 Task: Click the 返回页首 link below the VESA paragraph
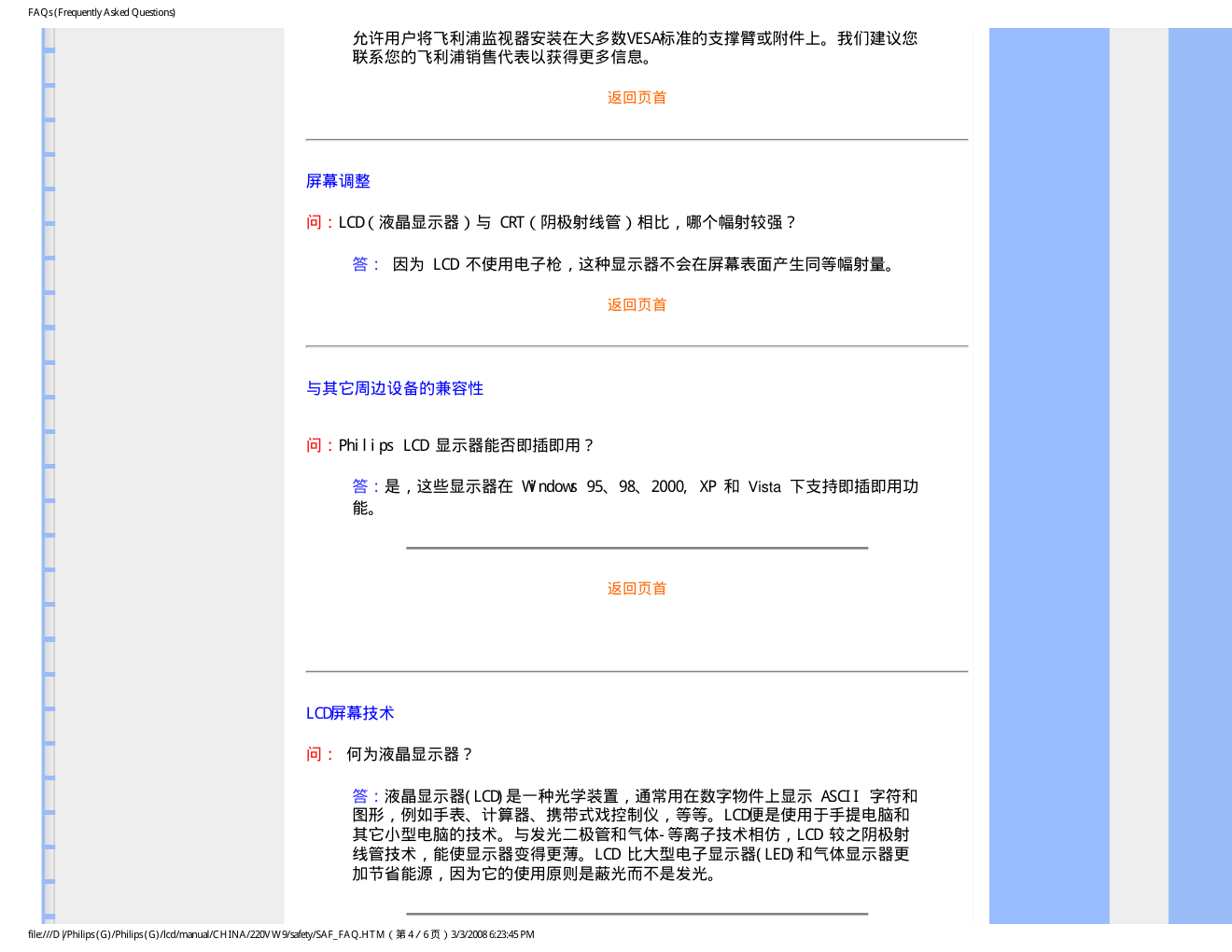637,98
